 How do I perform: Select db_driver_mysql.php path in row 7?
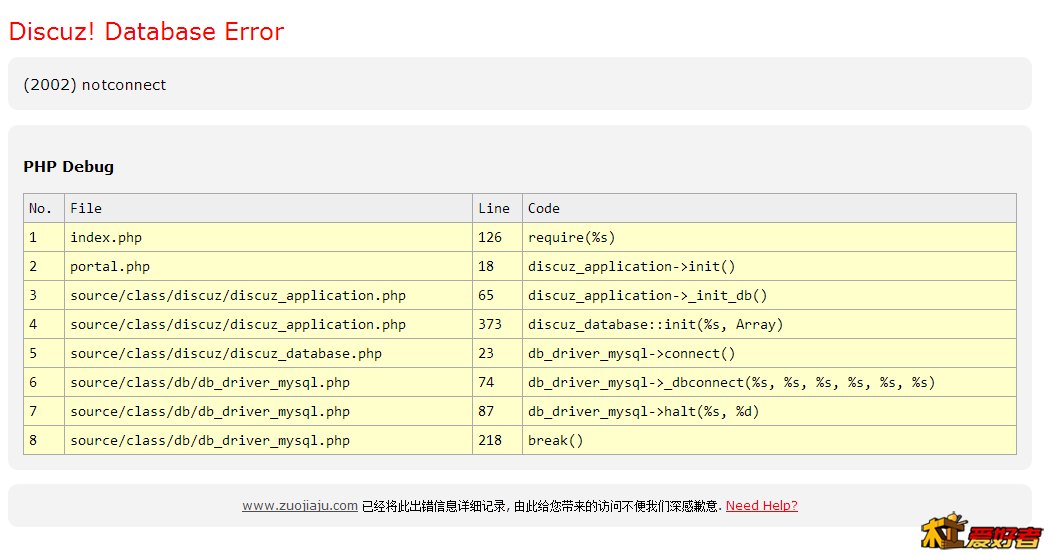point(209,412)
